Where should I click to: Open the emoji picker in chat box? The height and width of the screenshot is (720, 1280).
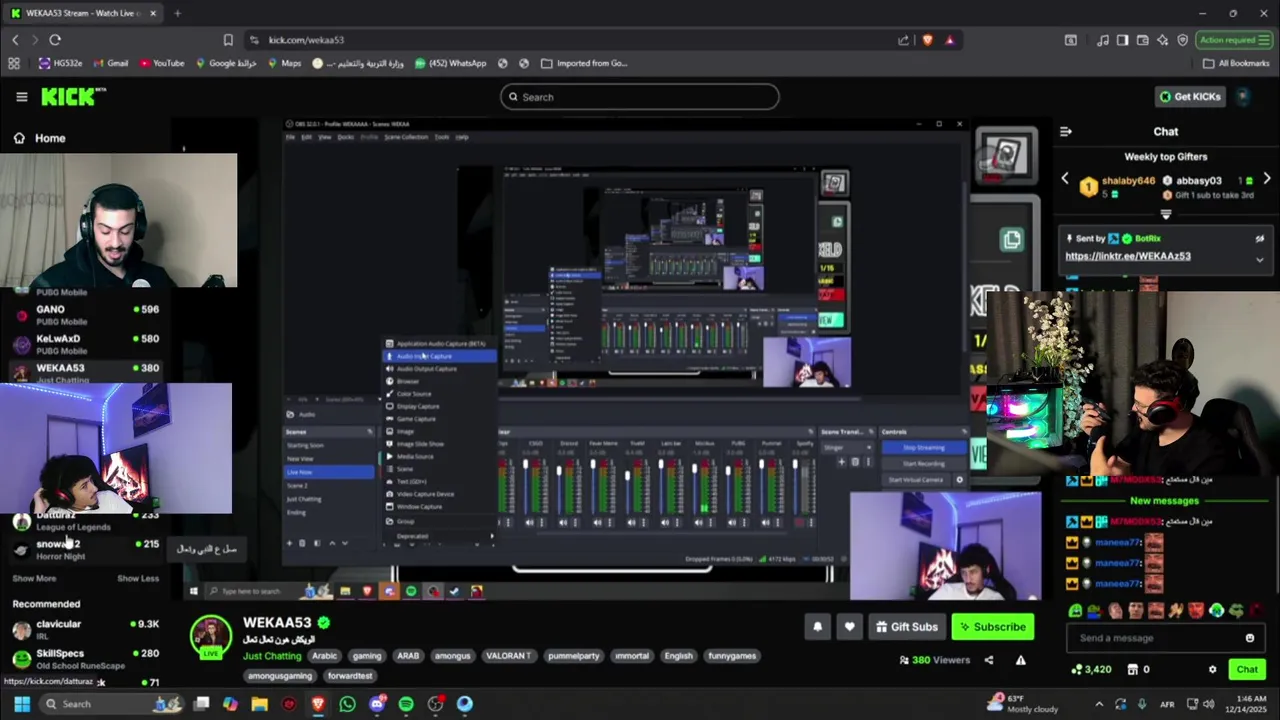(x=1249, y=638)
